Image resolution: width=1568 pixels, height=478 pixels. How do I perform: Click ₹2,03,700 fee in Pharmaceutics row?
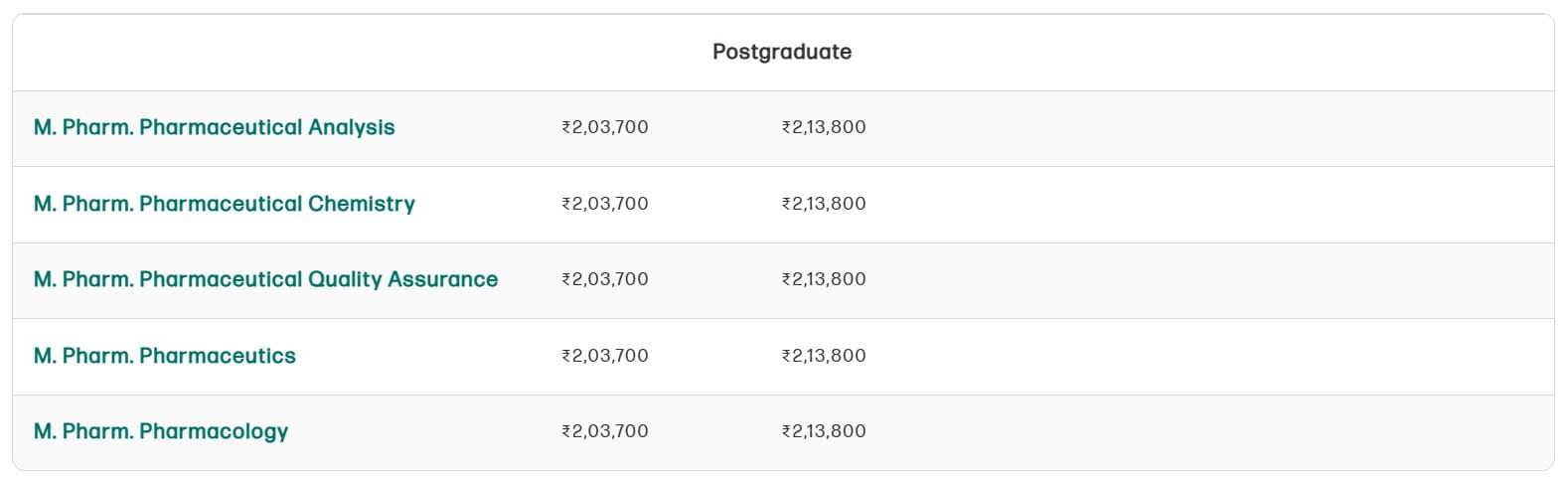click(604, 356)
